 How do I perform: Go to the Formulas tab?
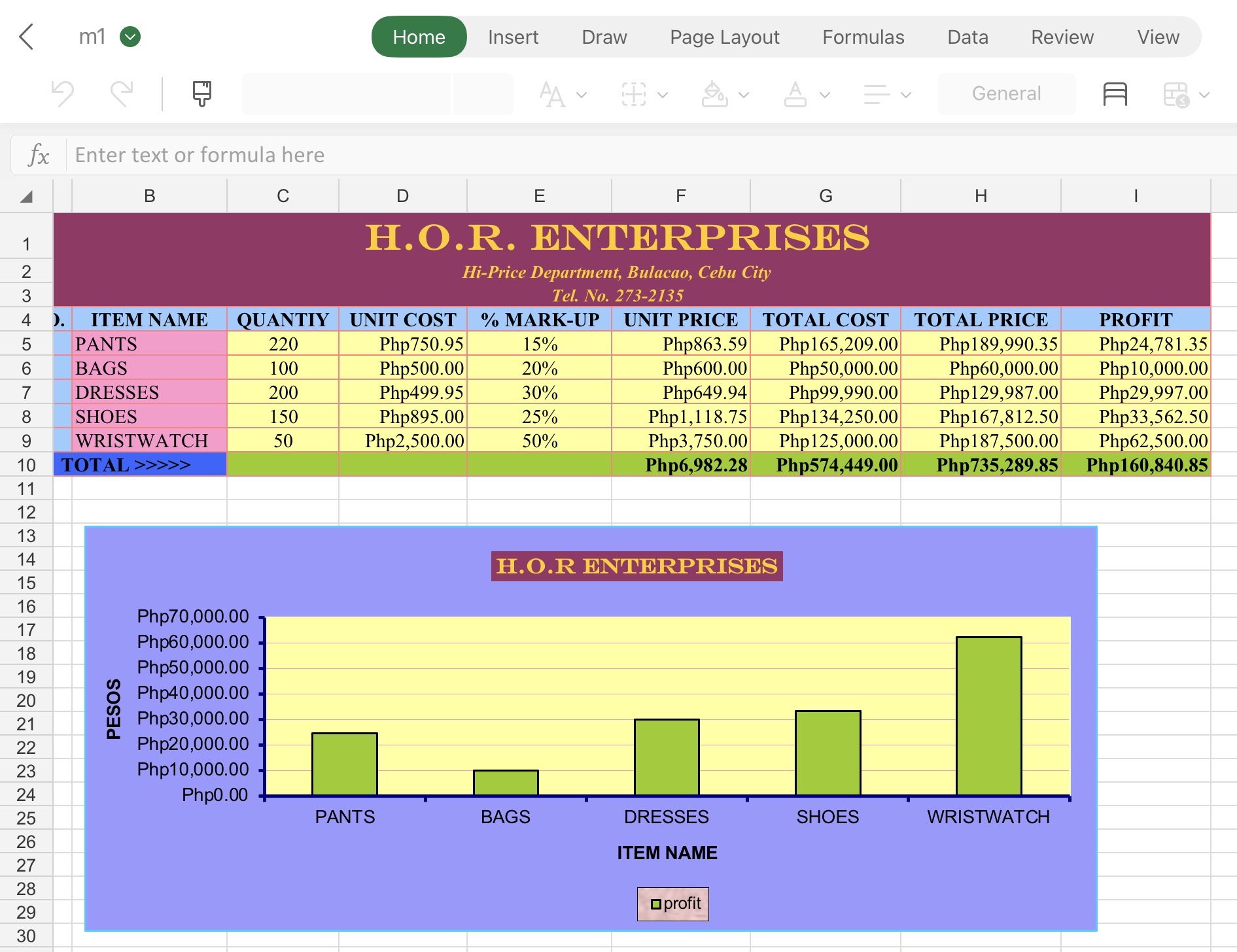click(x=863, y=37)
